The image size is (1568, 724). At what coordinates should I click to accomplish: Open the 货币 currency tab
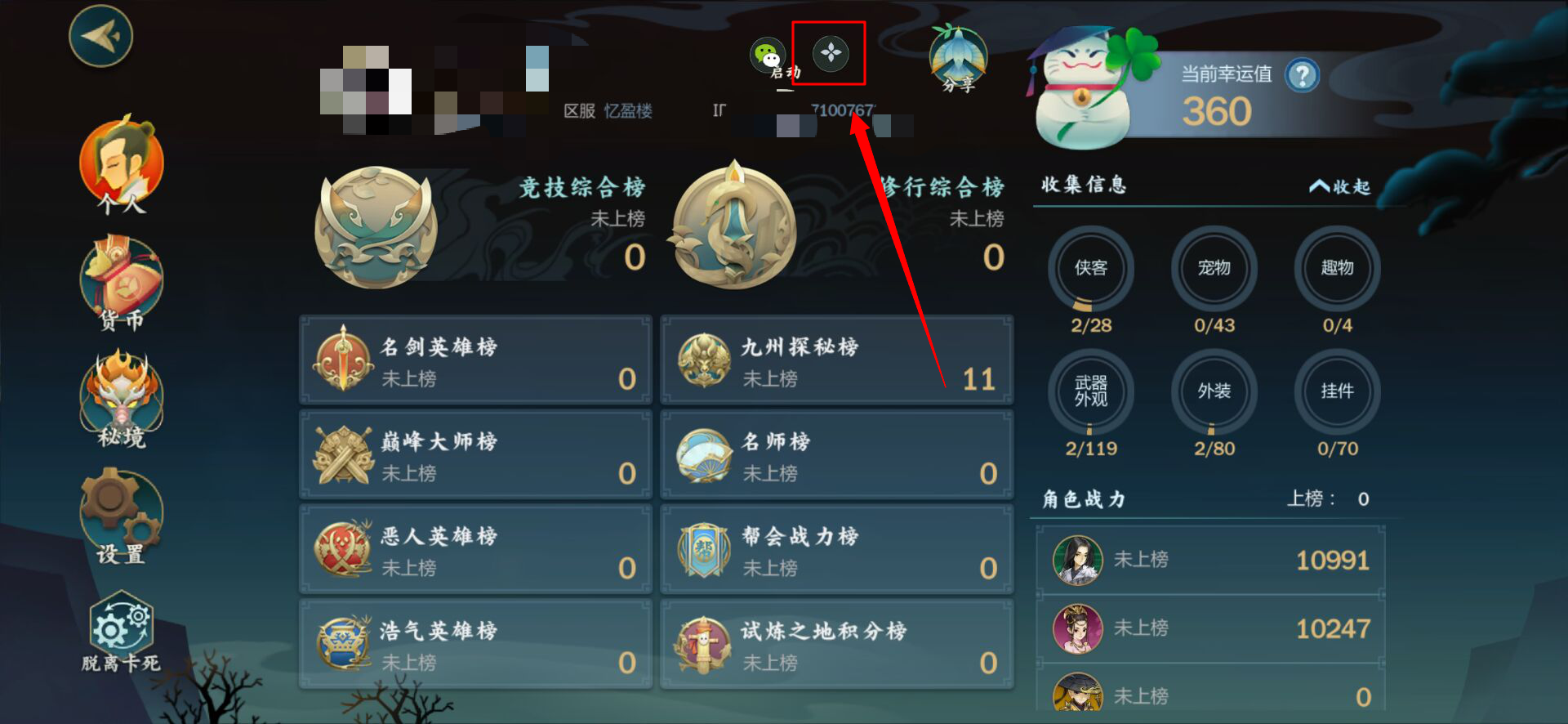122,283
